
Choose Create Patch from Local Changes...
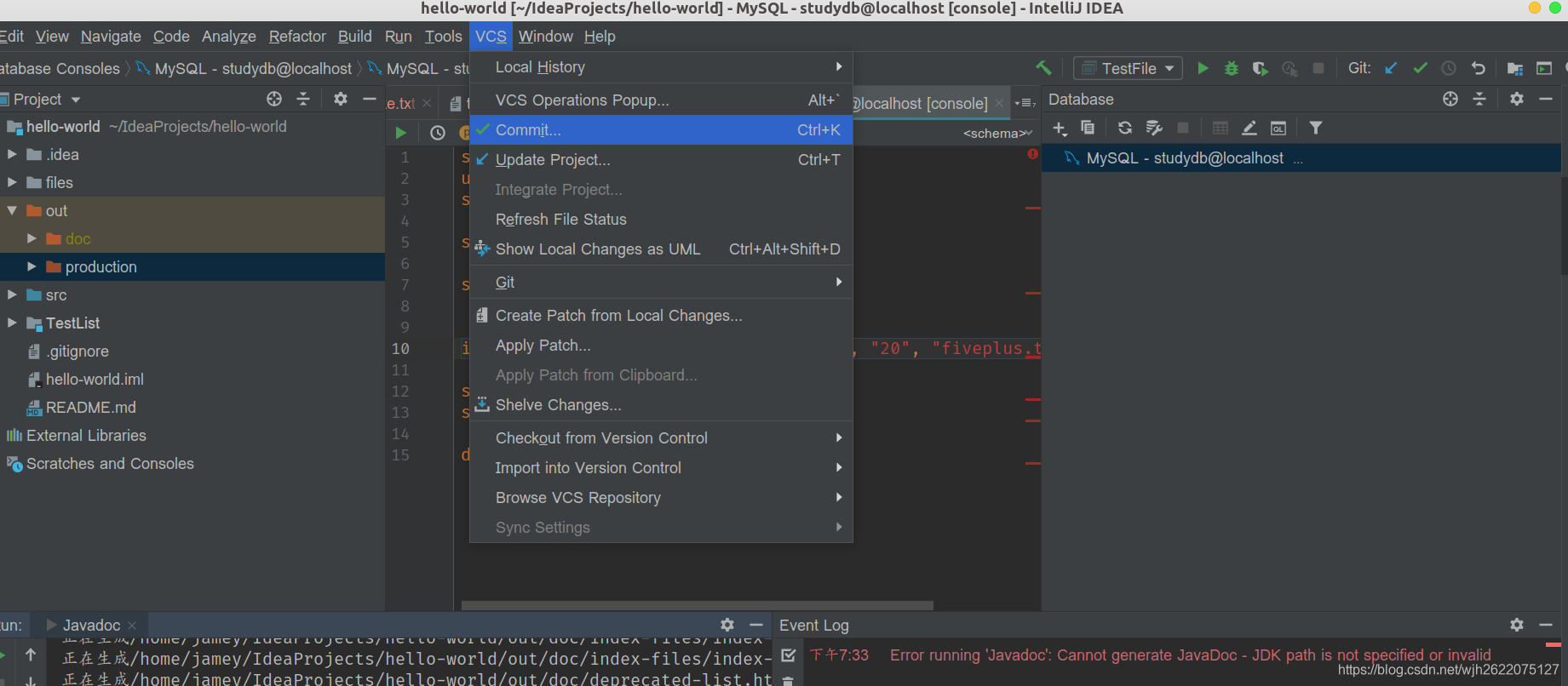[661, 315]
